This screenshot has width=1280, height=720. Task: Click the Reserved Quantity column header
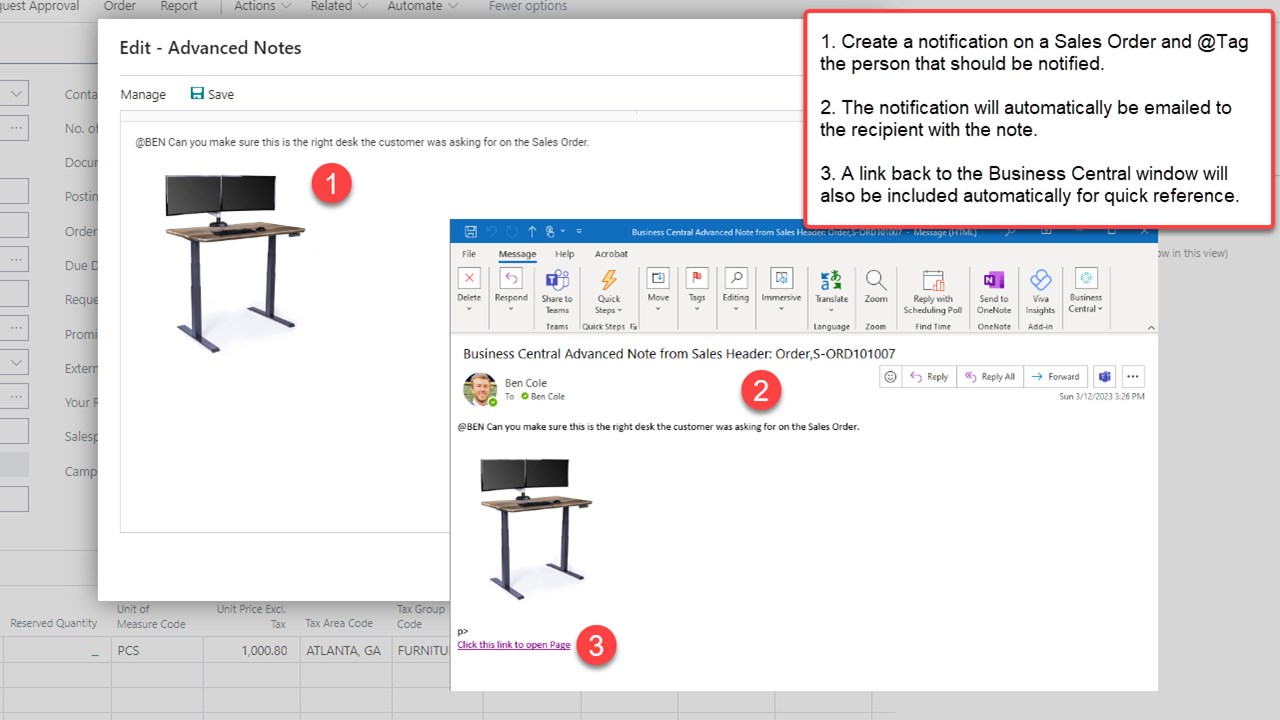(54, 623)
